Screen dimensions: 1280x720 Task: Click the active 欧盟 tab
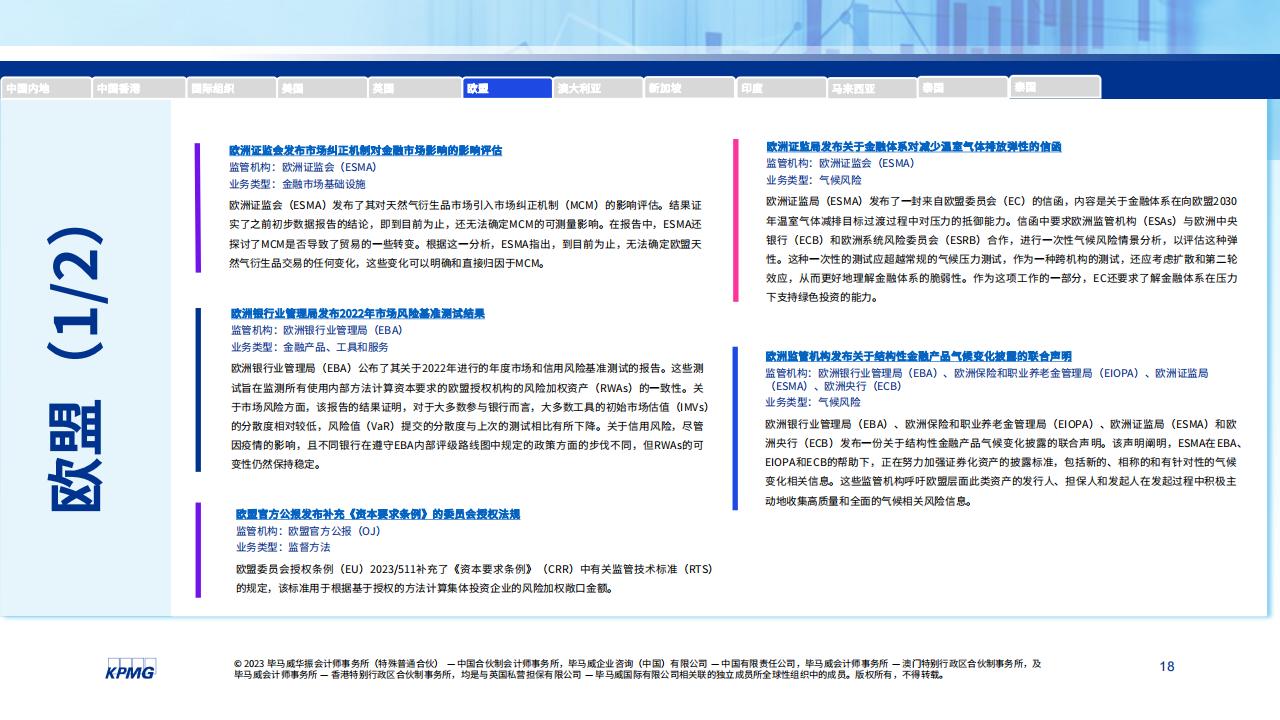click(506, 88)
